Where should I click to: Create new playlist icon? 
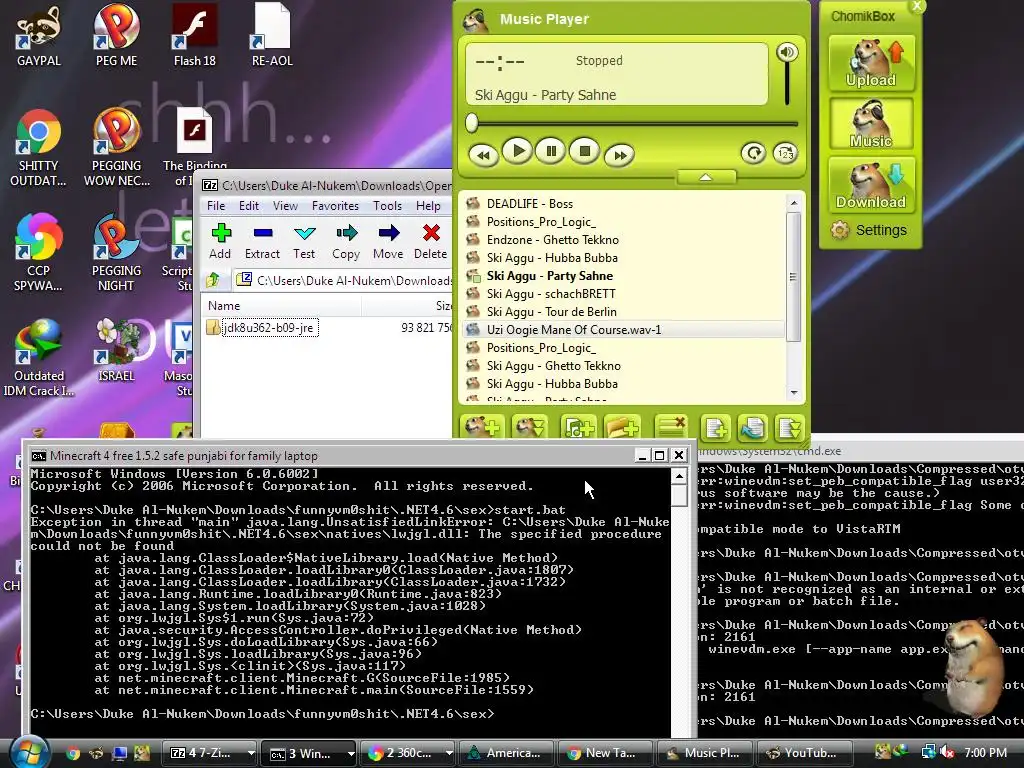coord(715,428)
